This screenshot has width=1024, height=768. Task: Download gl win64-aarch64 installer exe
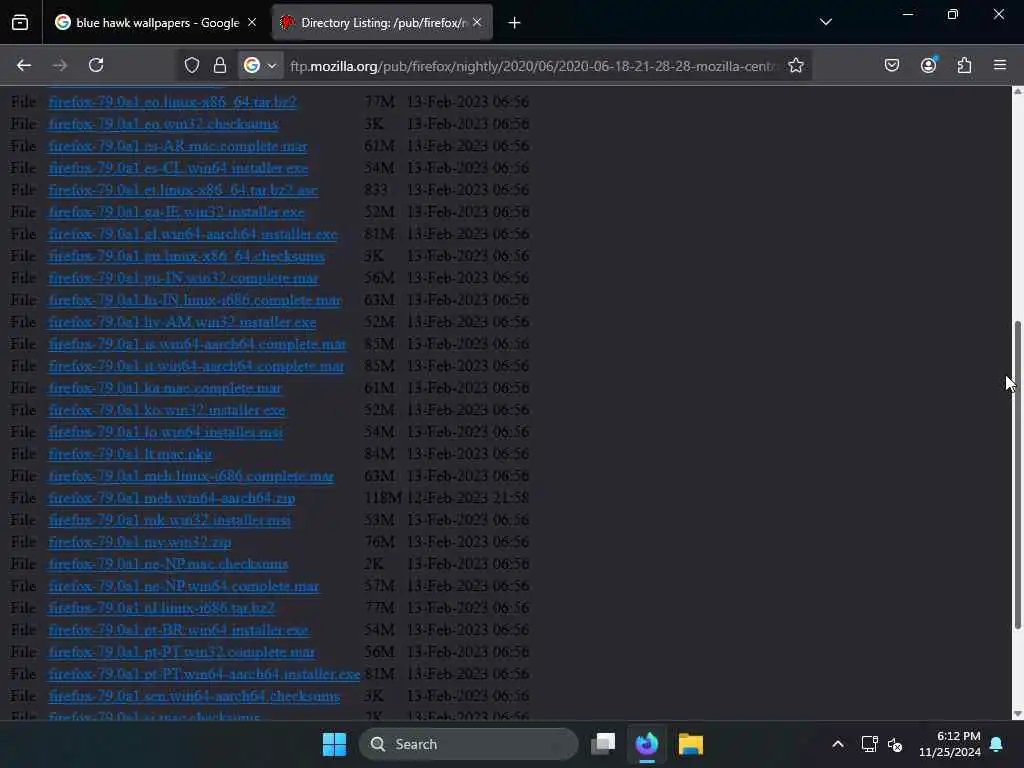click(x=193, y=234)
